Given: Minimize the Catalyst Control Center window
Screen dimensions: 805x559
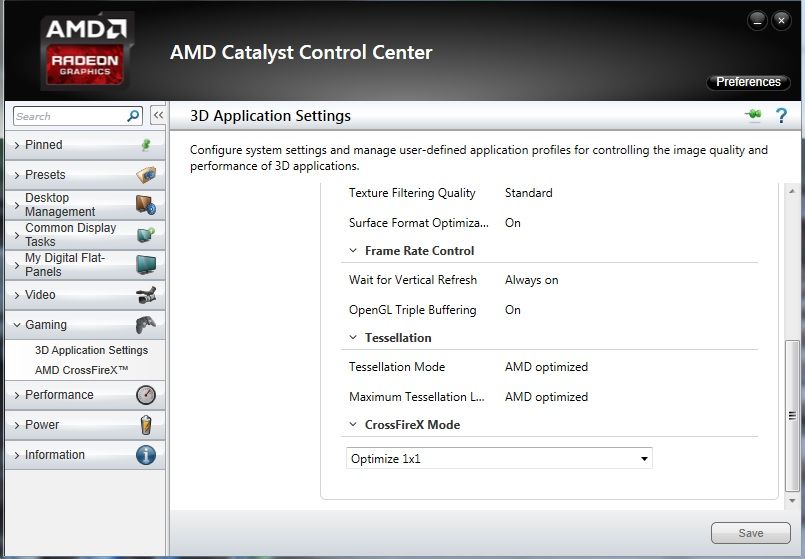Looking at the screenshot, I should pos(757,21).
